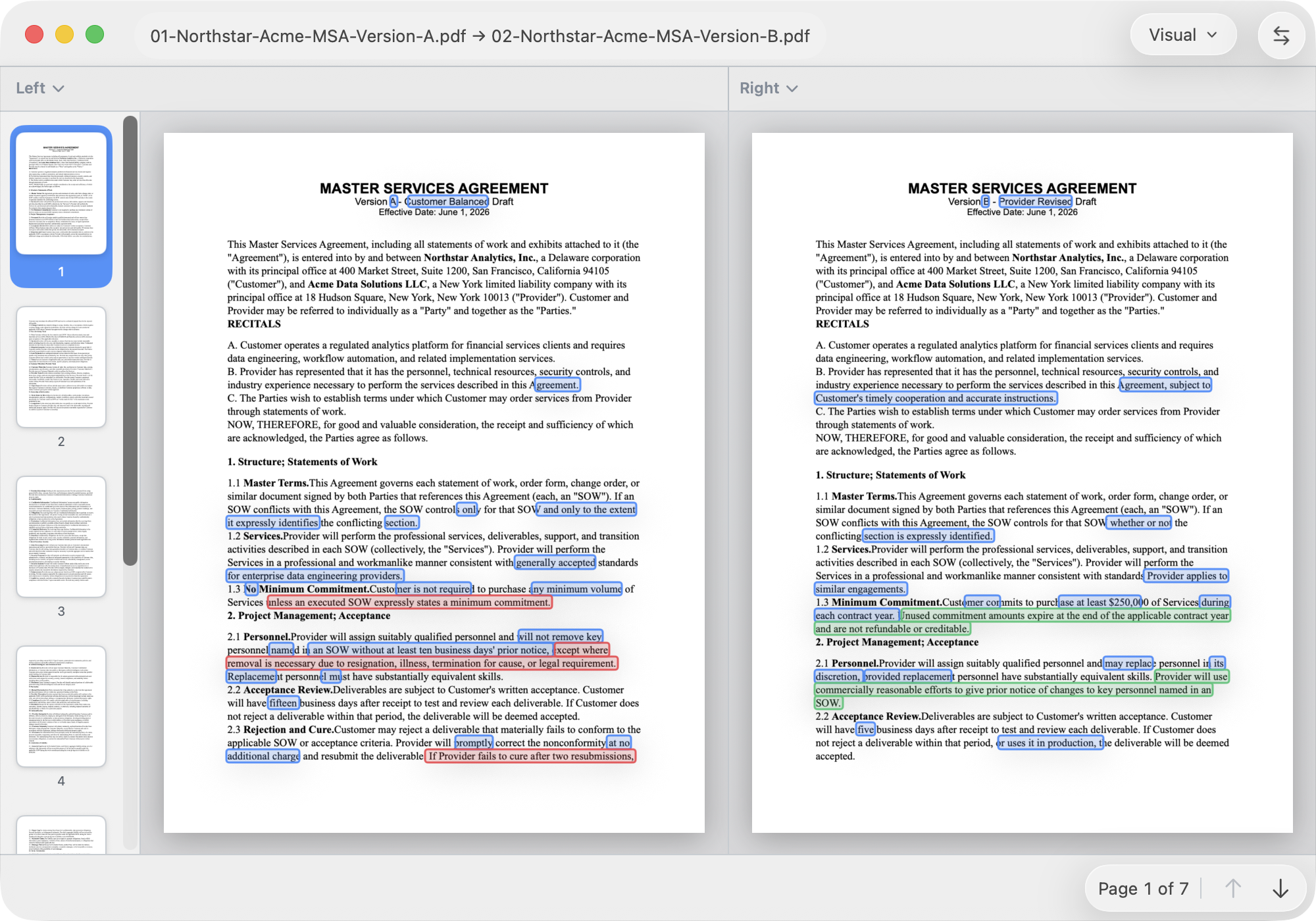This screenshot has height=921, width=1316.
Task: Select page 4 thumbnail in sidebar
Action: point(61,707)
